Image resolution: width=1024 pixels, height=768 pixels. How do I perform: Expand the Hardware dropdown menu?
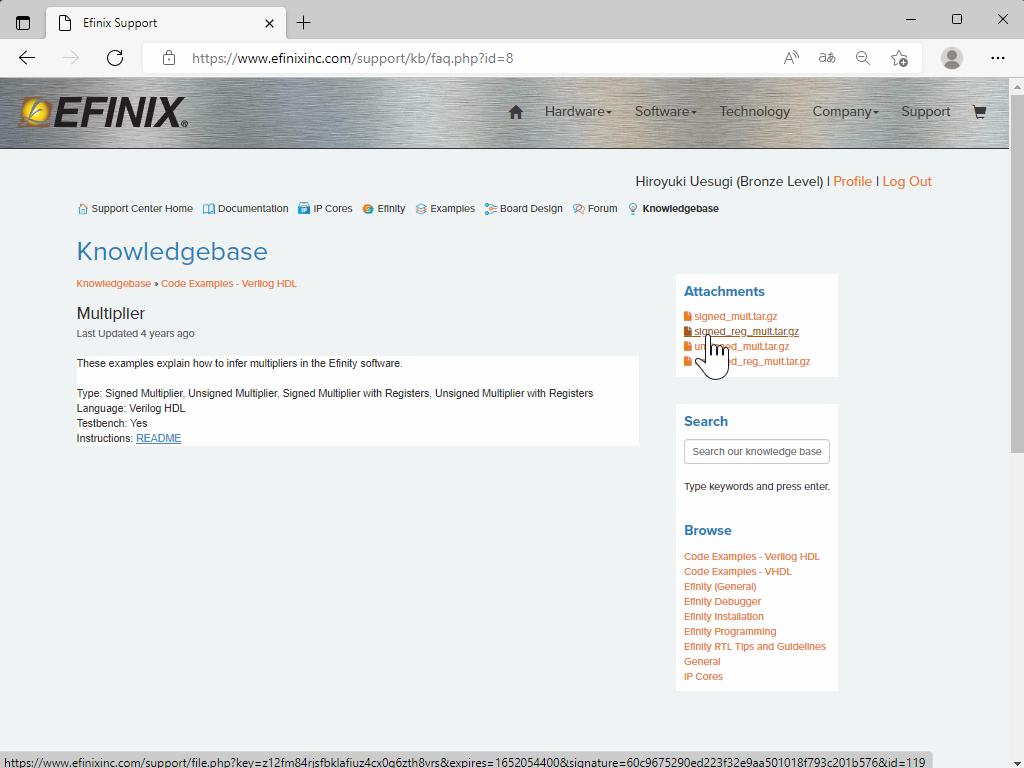(578, 112)
